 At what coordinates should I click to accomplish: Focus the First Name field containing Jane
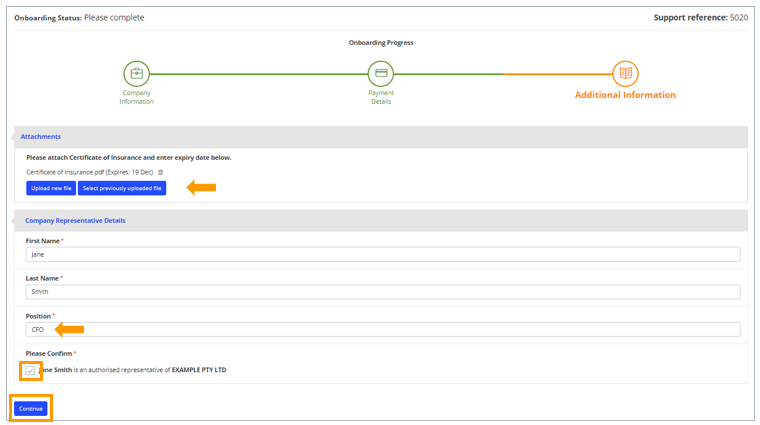(x=383, y=255)
